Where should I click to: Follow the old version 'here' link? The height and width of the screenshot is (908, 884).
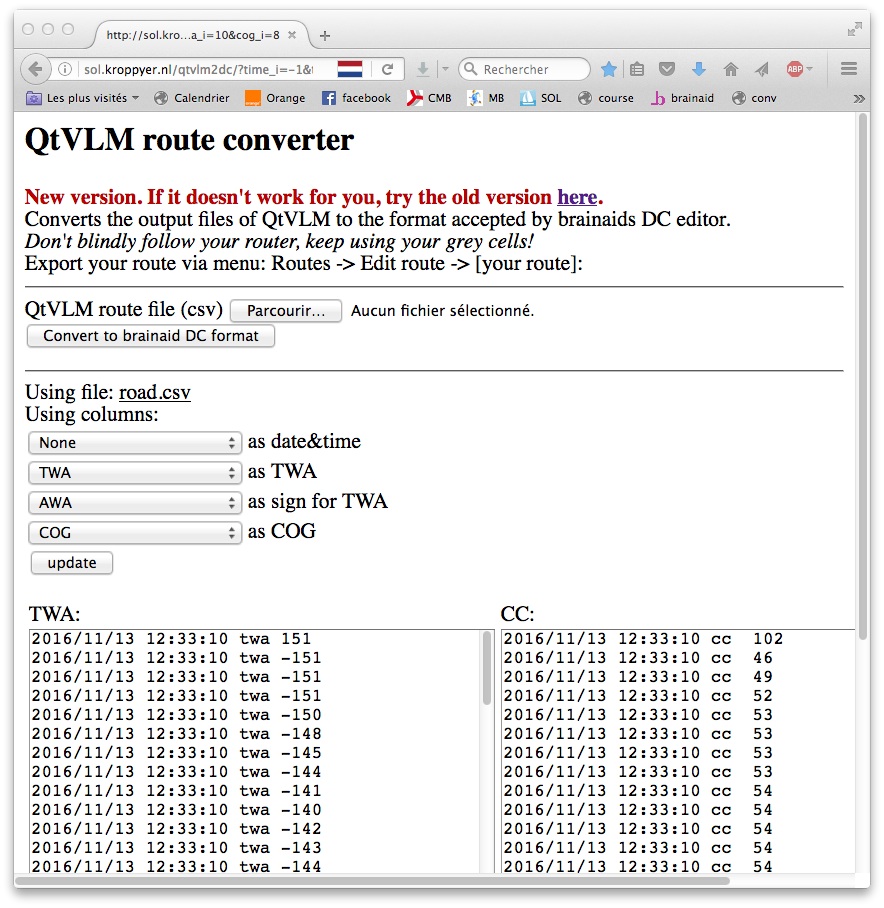tap(576, 197)
